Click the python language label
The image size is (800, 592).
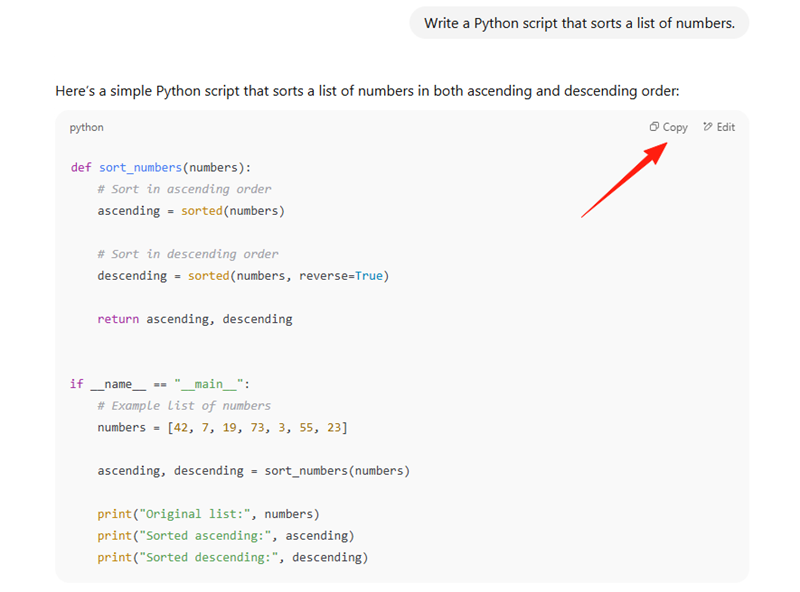(x=86, y=127)
